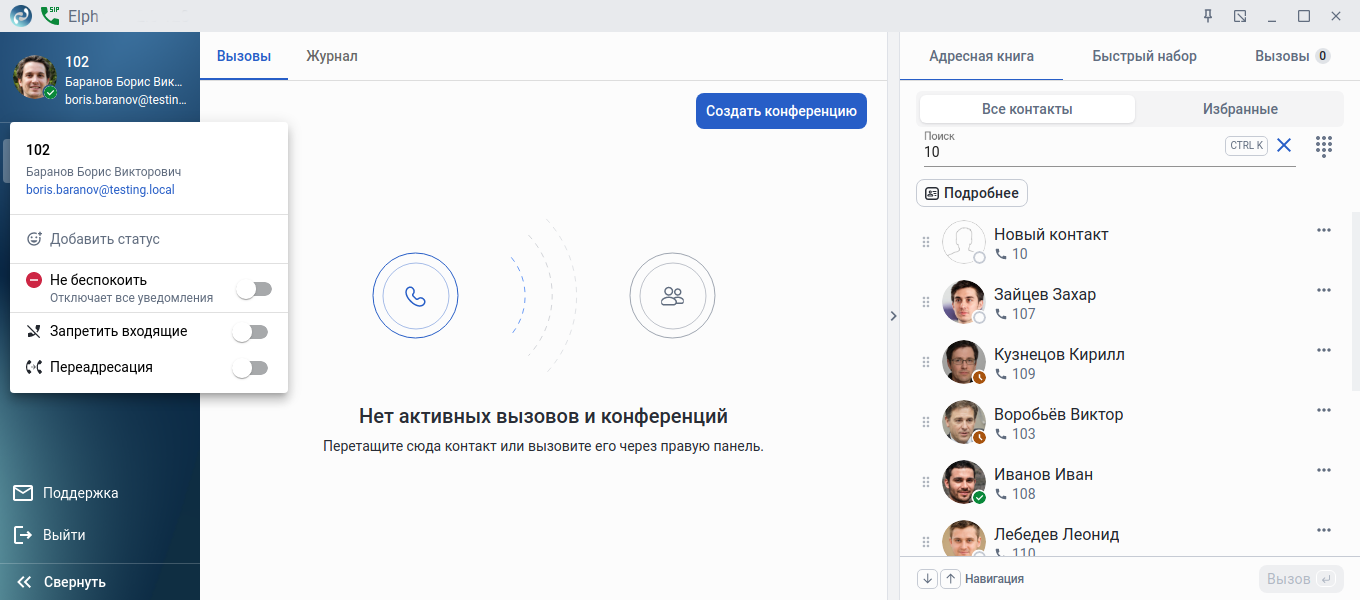Click the Поиск search input field
Screen dimensions: 1360x600
point(1070,152)
